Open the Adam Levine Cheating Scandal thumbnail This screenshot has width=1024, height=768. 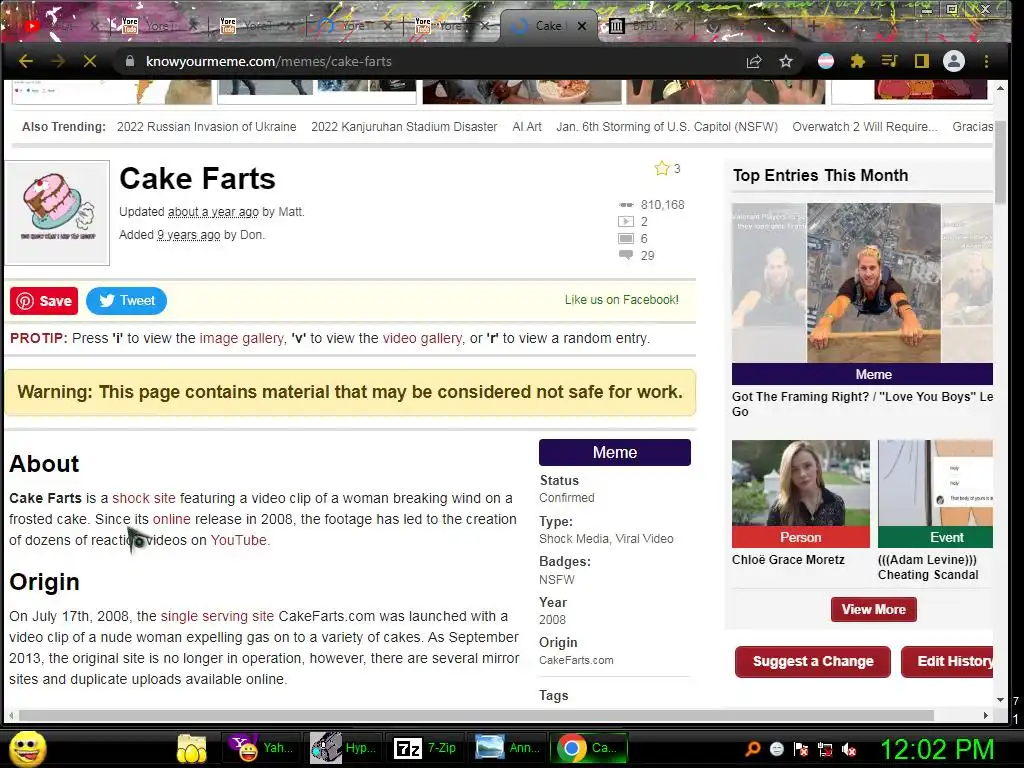(935, 483)
